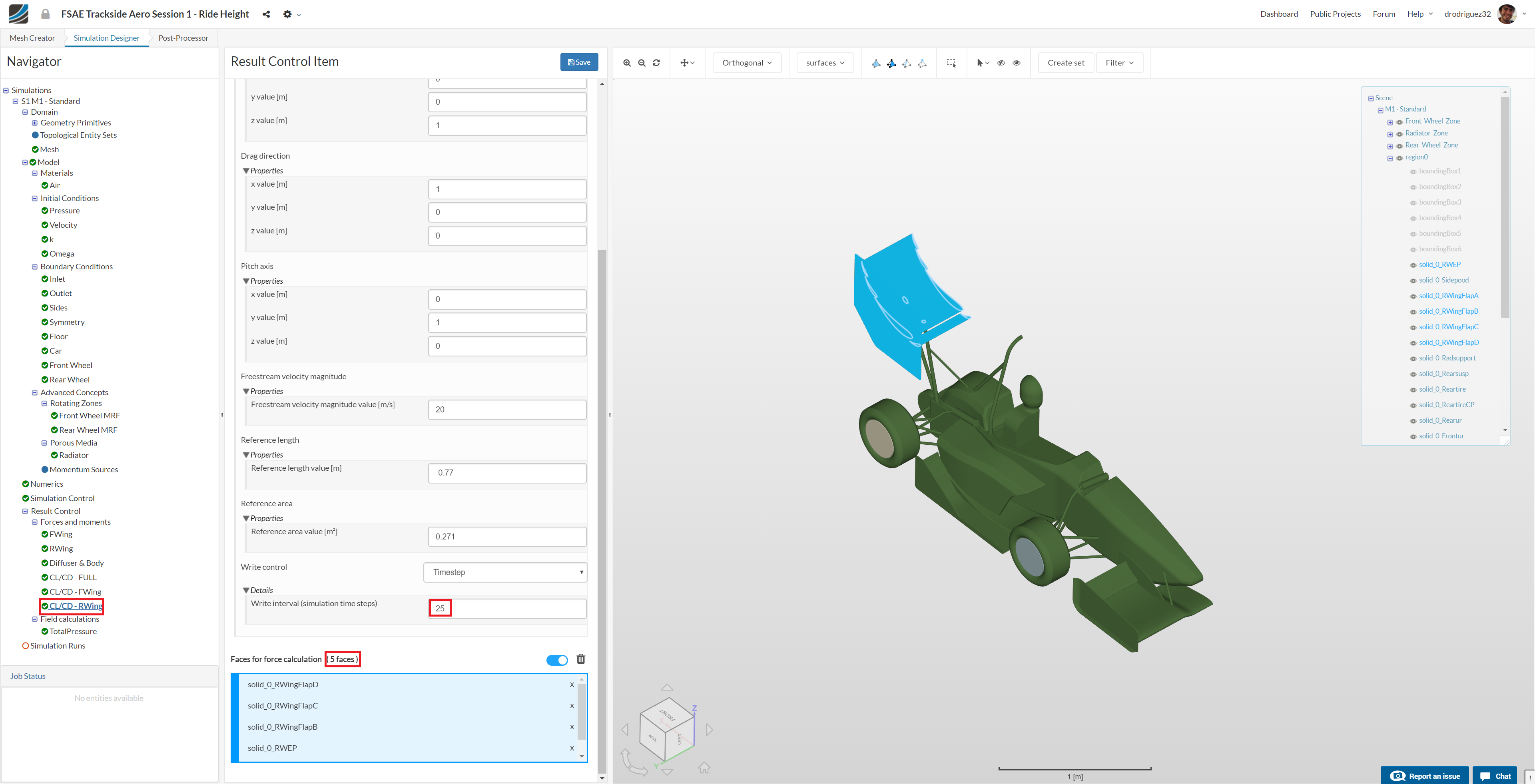Open the Write control Timestep dropdown
The width and height of the screenshot is (1535, 784).
tap(505, 572)
